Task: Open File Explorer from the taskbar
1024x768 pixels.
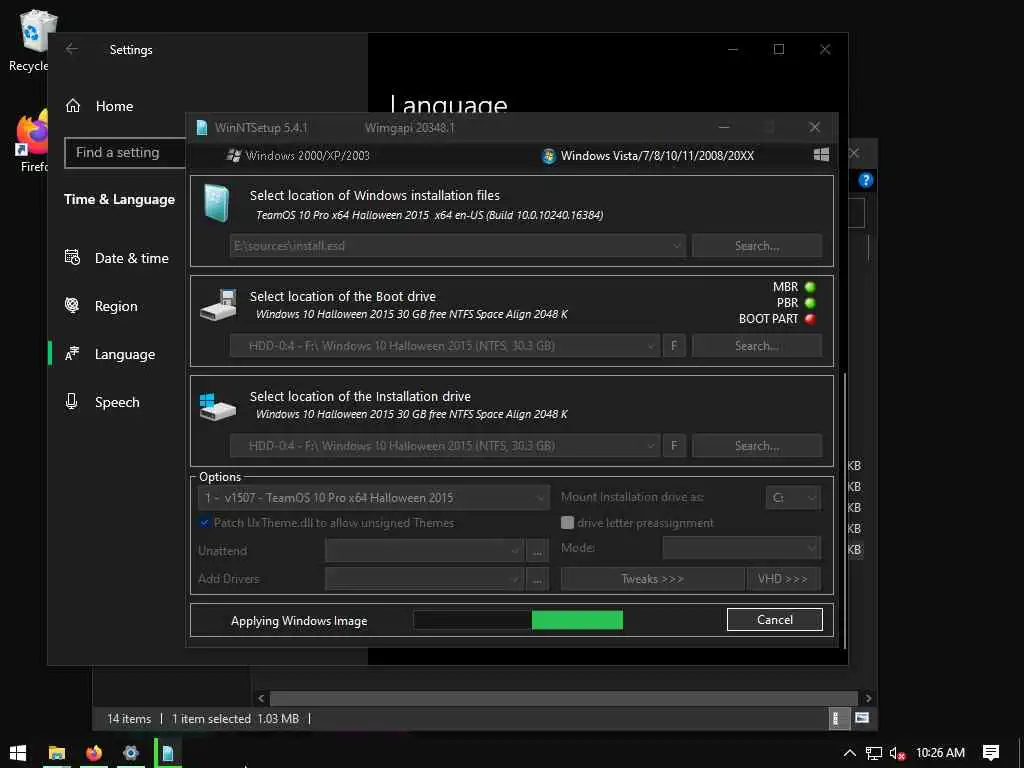Action: pos(57,753)
